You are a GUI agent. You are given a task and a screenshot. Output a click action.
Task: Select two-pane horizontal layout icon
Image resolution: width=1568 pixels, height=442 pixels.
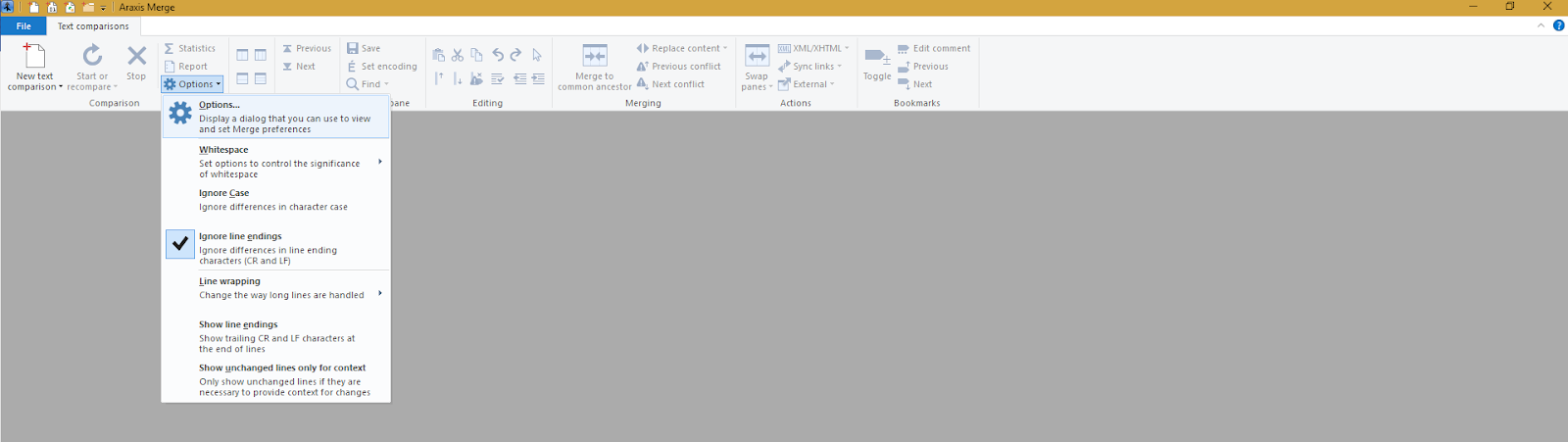(242, 78)
